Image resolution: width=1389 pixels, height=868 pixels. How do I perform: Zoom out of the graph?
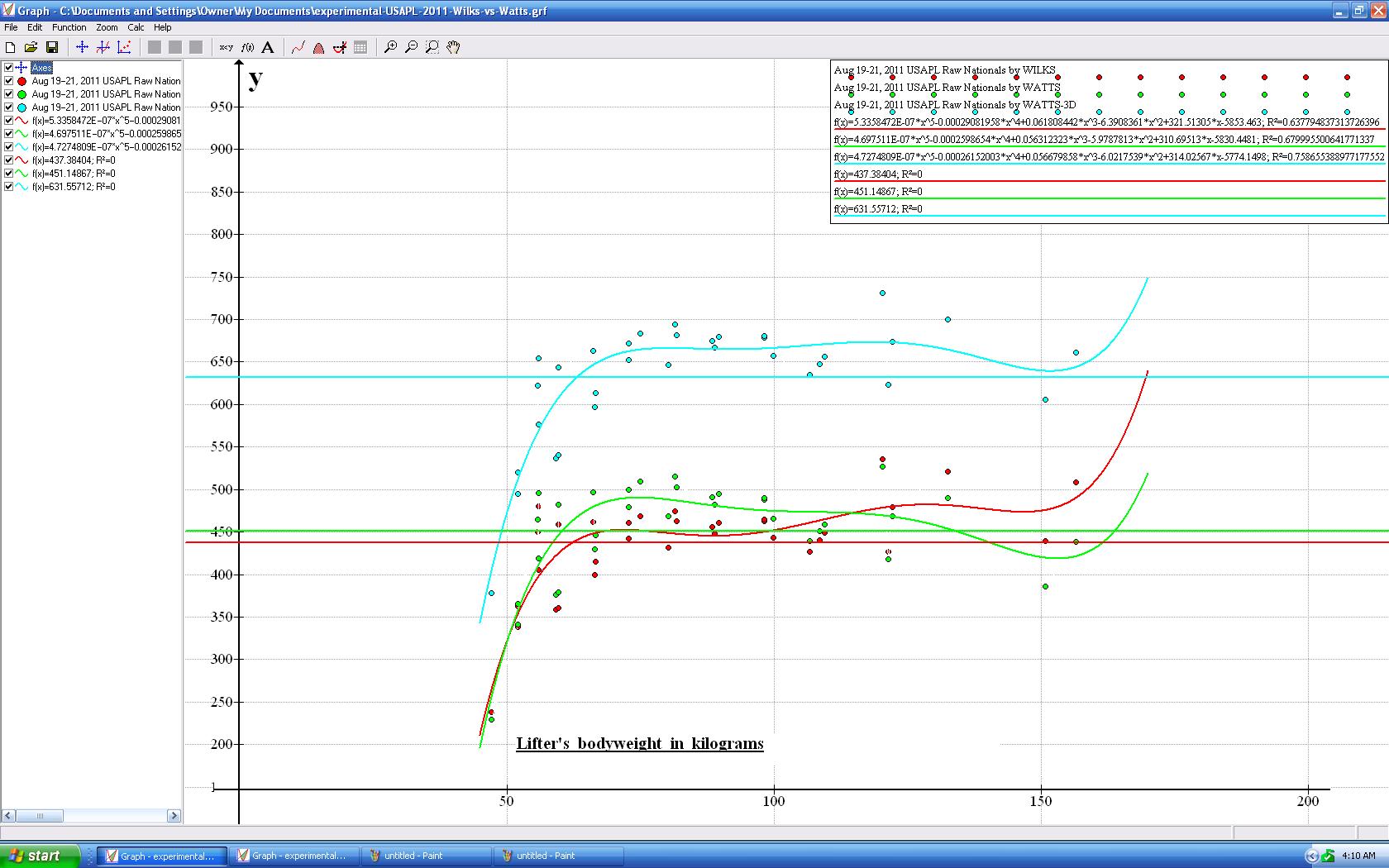point(411,47)
